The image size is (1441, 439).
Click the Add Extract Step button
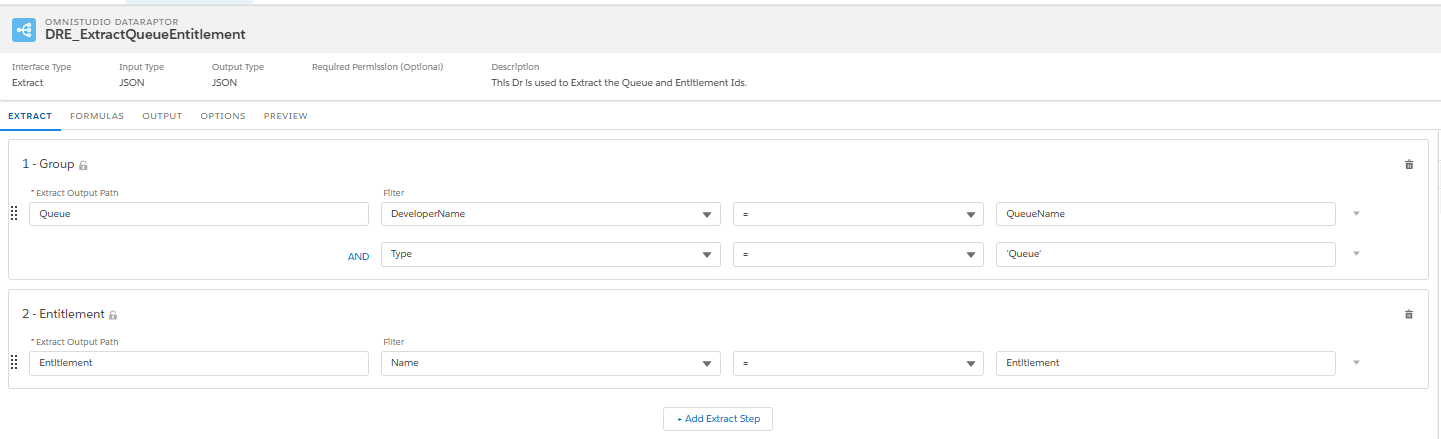718,419
